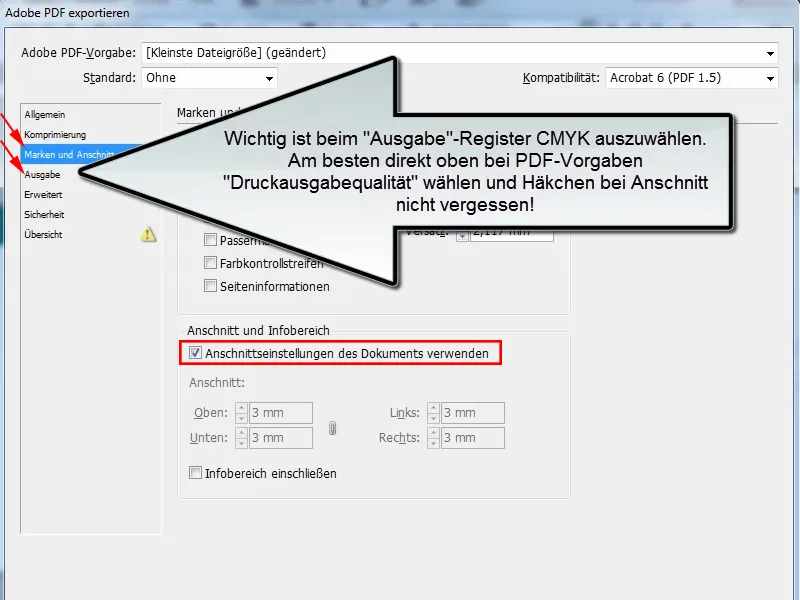Click the Unten bleed stepper arrows
Screen dimensions: 800x600
tap(241, 438)
